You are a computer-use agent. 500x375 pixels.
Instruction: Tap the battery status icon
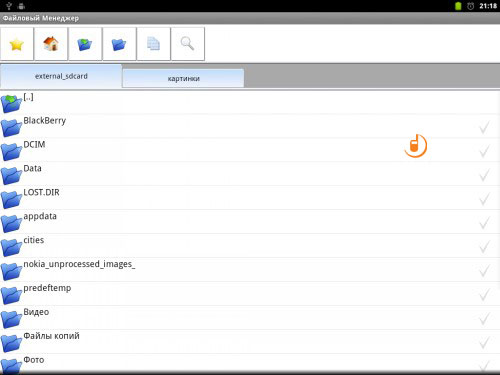[458, 6]
